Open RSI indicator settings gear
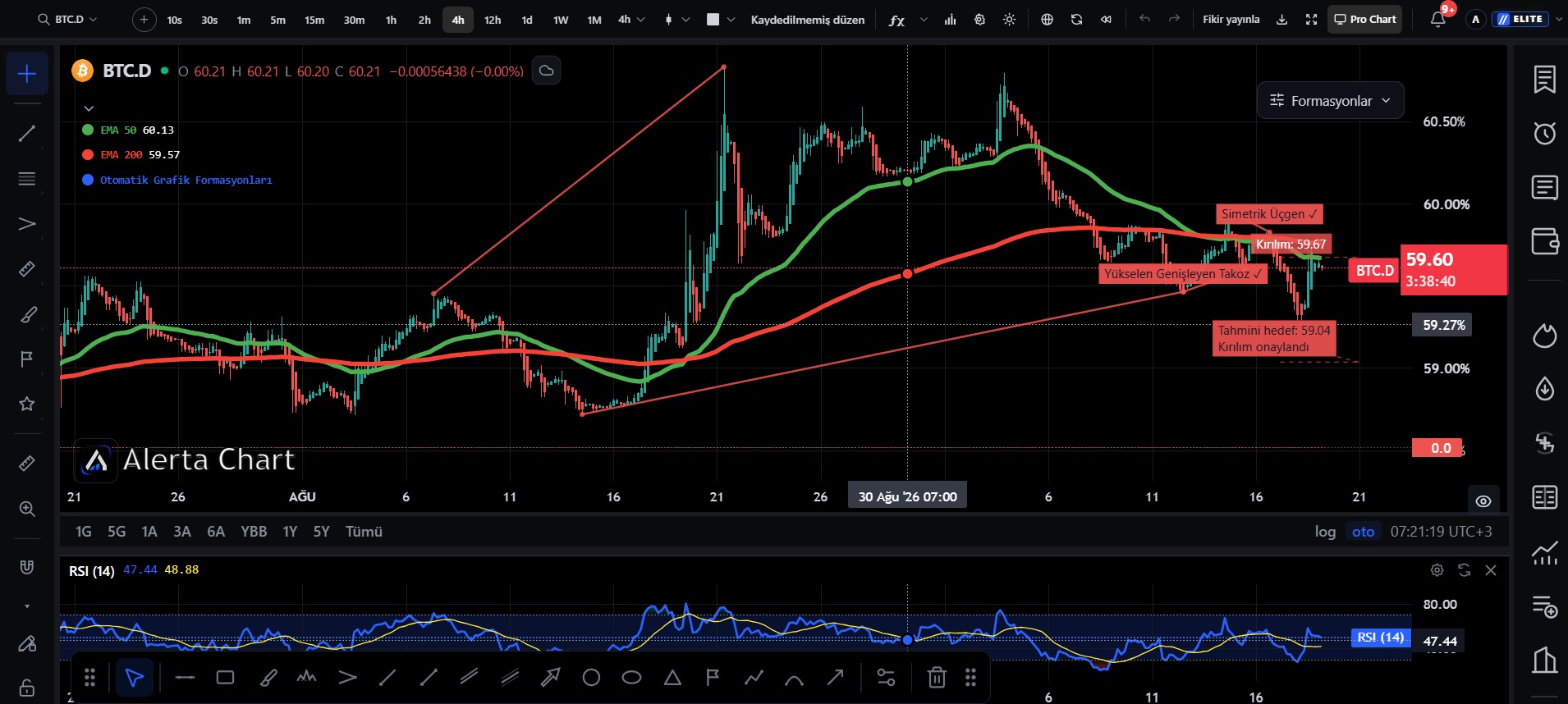Screen dimensions: 1568x704 pos(1437,569)
